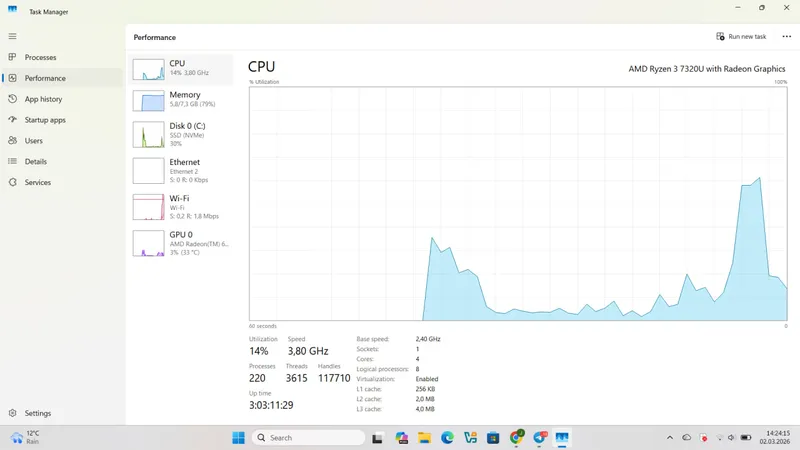
Task: Open the Processes page
Action: coord(62,57)
